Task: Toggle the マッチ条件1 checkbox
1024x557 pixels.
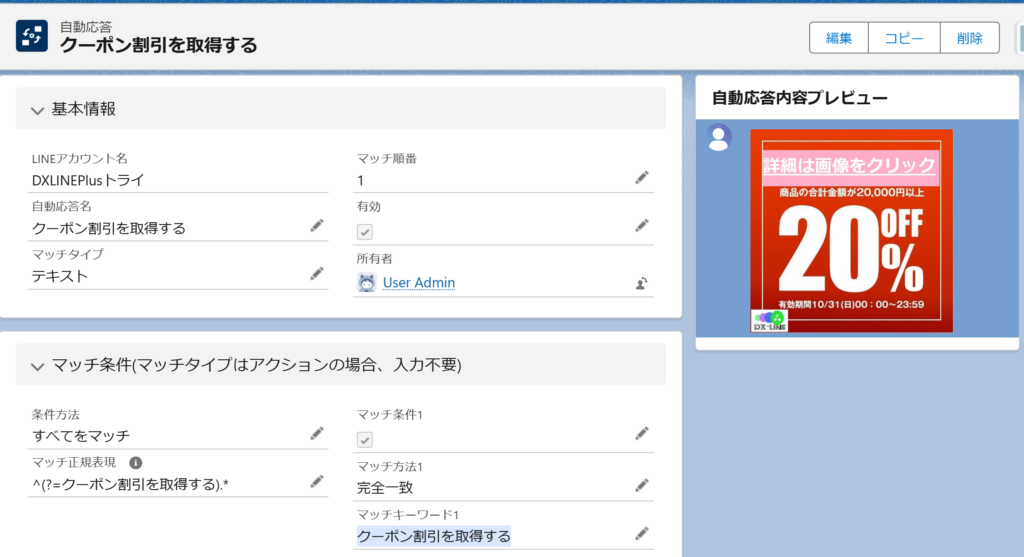Action: [x=366, y=439]
